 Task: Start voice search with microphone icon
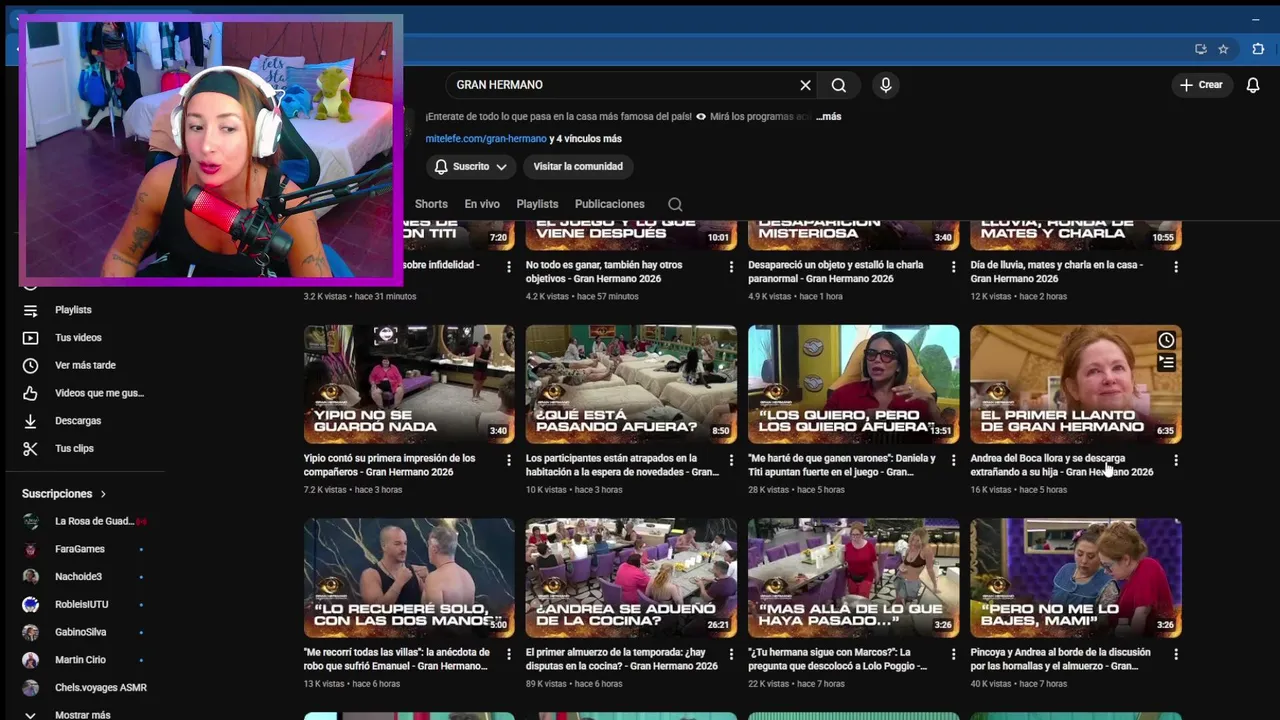click(885, 85)
